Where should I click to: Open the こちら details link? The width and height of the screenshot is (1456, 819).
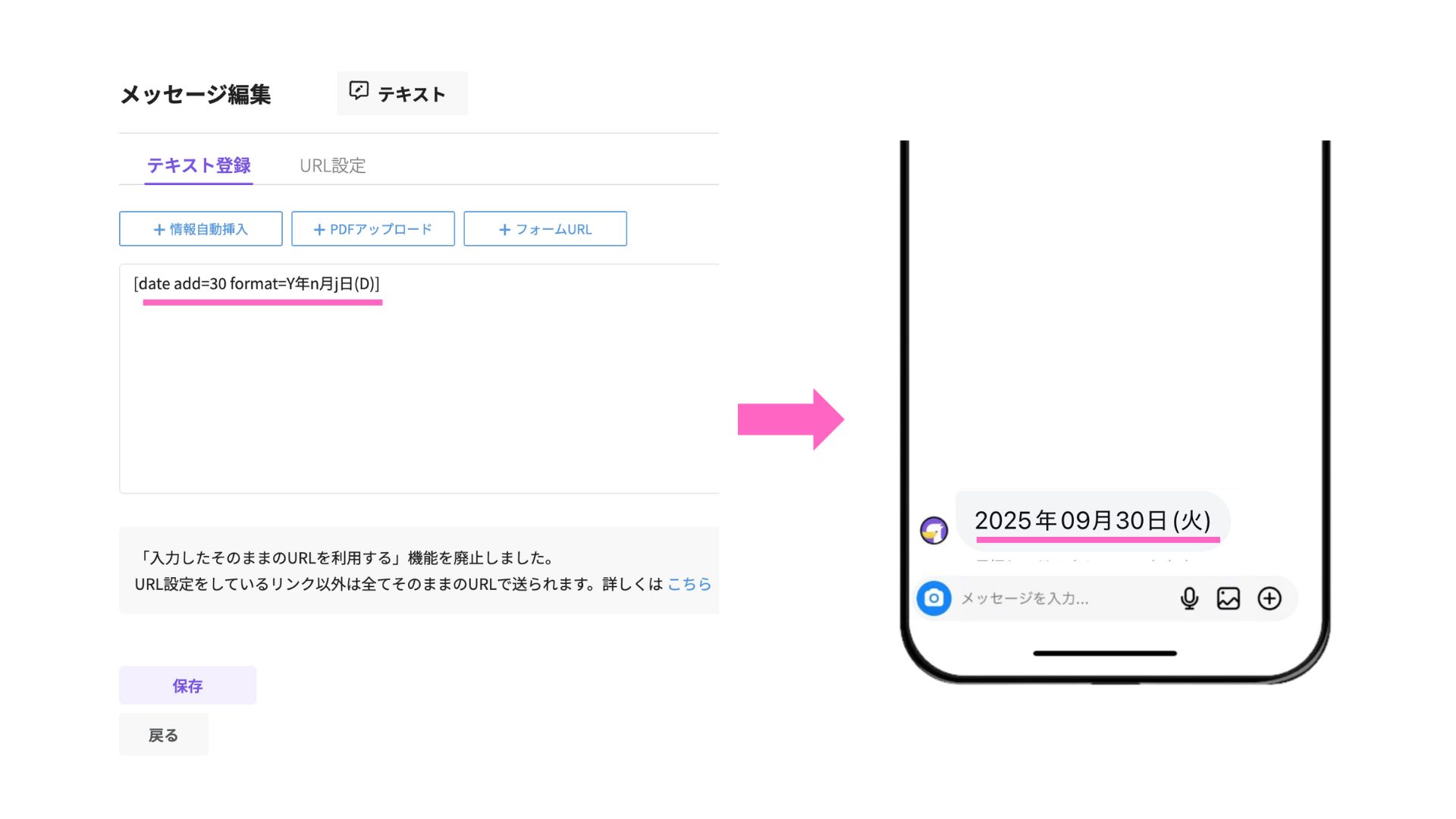[689, 584]
